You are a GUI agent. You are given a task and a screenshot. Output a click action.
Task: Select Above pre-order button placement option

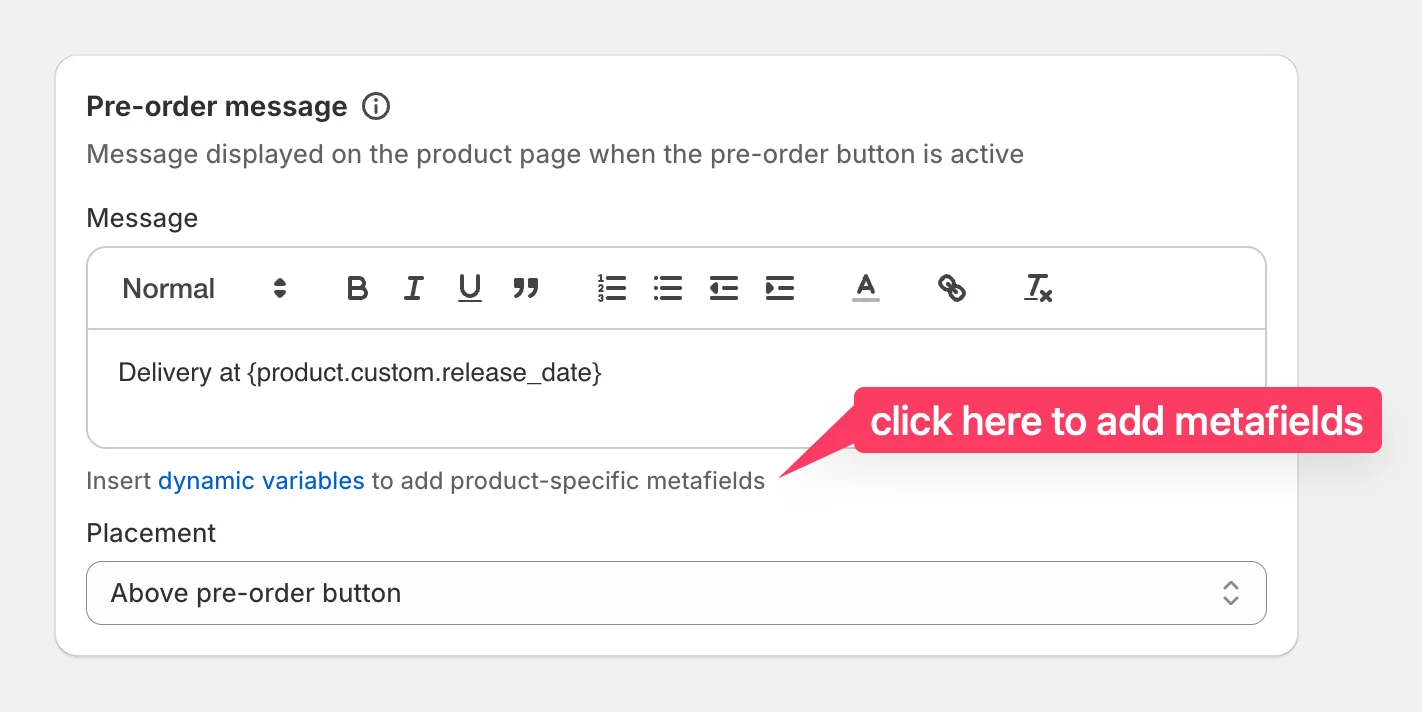pyautogui.click(x=257, y=593)
